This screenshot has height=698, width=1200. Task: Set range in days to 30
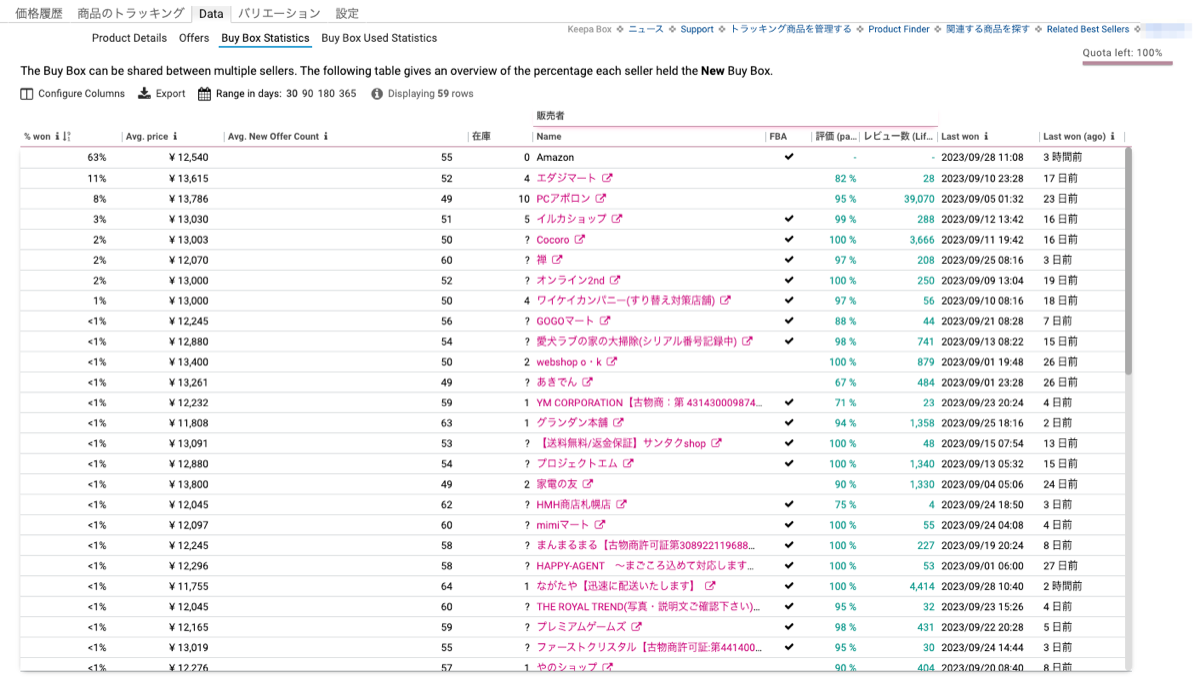pos(292,94)
